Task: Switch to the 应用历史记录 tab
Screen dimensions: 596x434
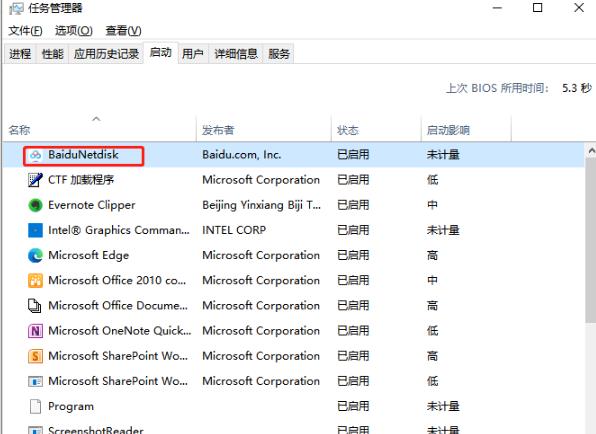Action: [x=106, y=54]
